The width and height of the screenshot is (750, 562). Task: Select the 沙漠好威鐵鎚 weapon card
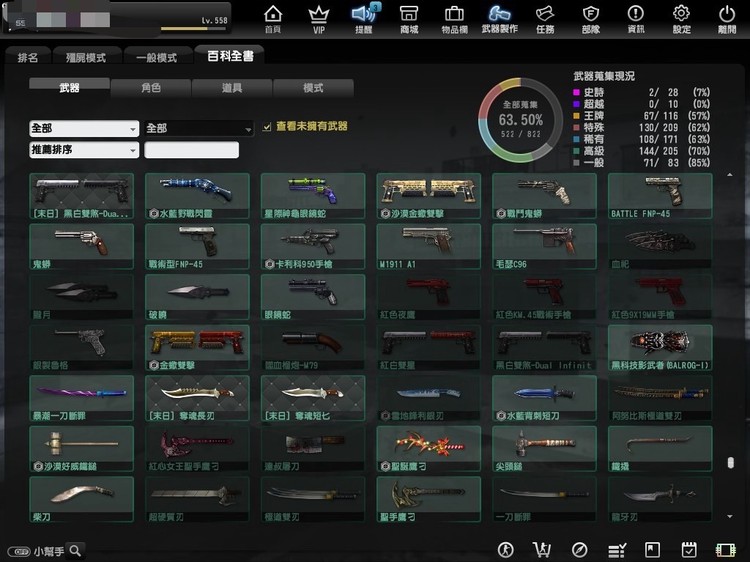(x=81, y=449)
